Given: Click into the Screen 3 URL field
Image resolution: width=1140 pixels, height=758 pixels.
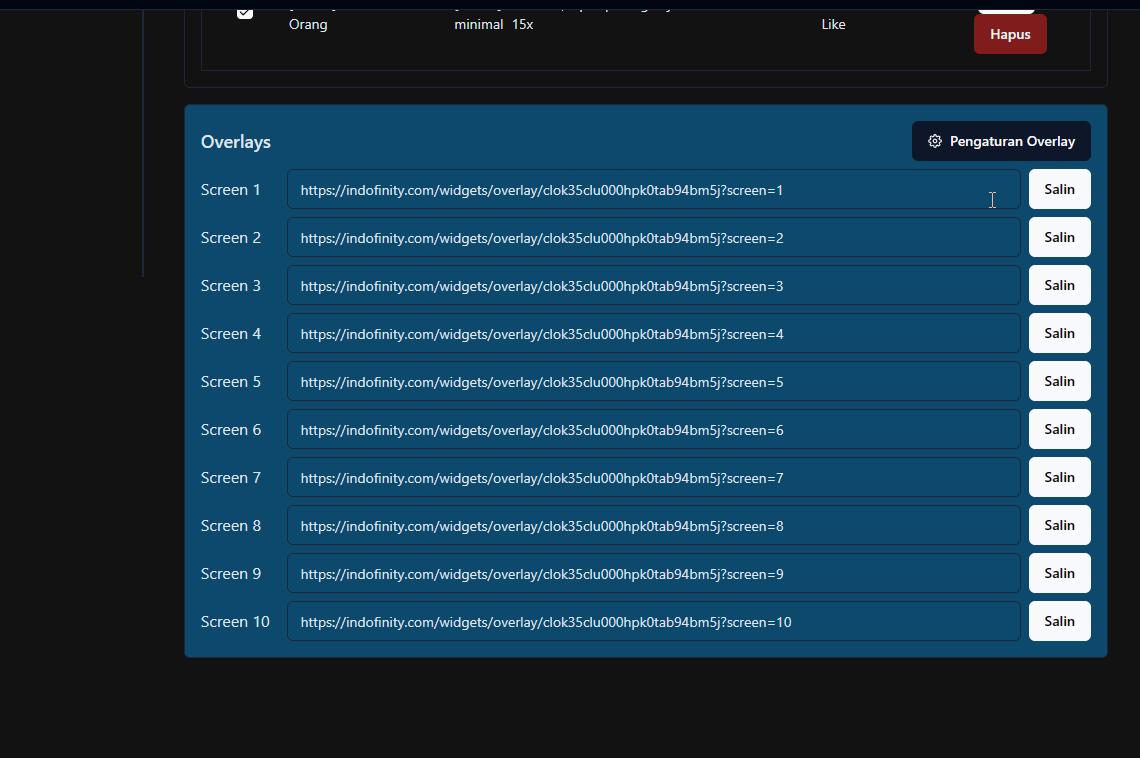Looking at the screenshot, I should pyautogui.click(x=653, y=285).
